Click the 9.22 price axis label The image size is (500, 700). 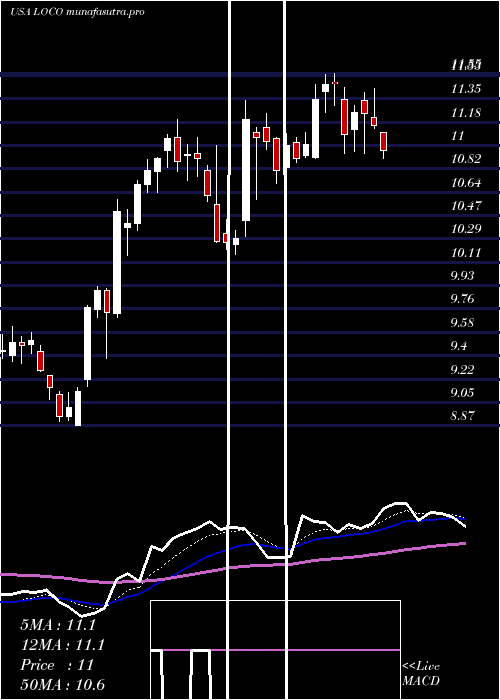tap(462, 369)
